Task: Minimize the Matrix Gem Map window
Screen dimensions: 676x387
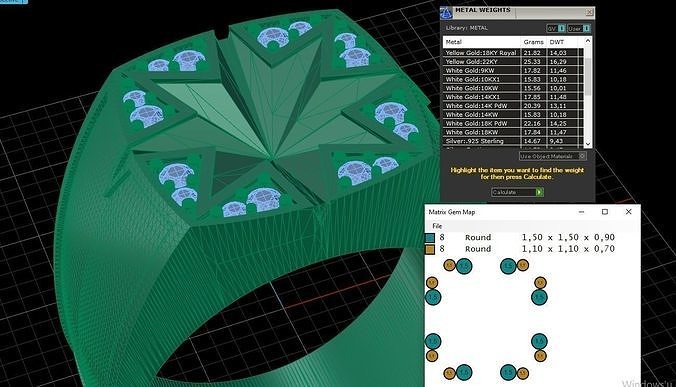Action: [x=582, y=212]
